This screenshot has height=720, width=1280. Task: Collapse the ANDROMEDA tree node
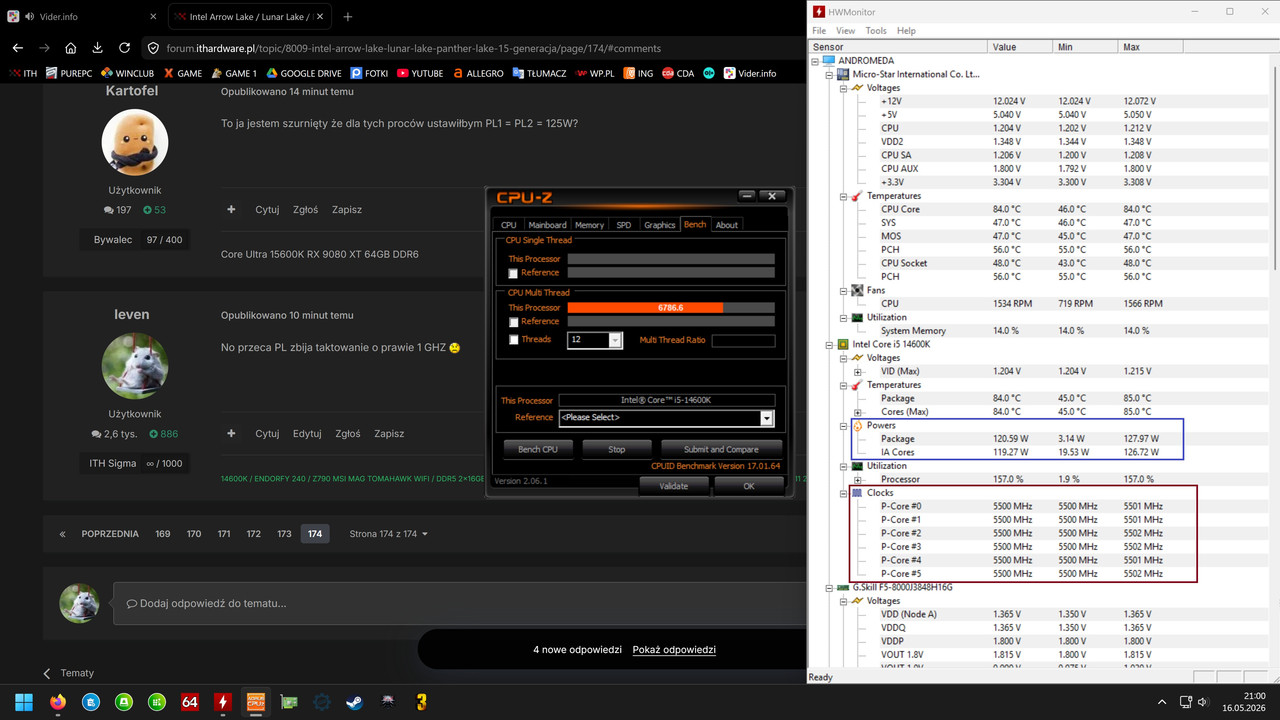(x=815, y=61)
